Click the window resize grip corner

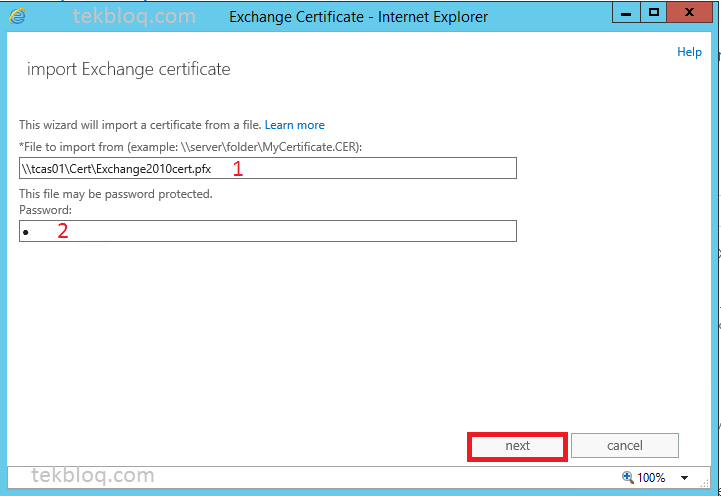704,483
